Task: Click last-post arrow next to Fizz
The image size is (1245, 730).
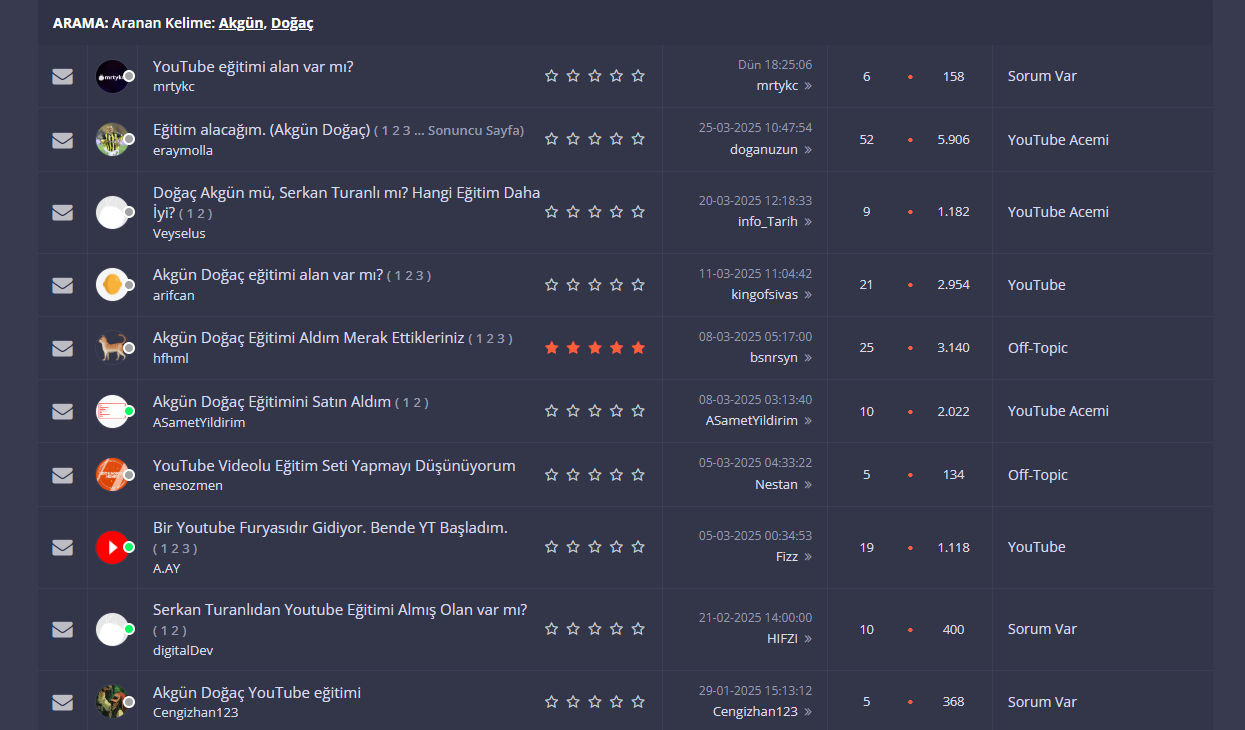Action: pos(808,556)
